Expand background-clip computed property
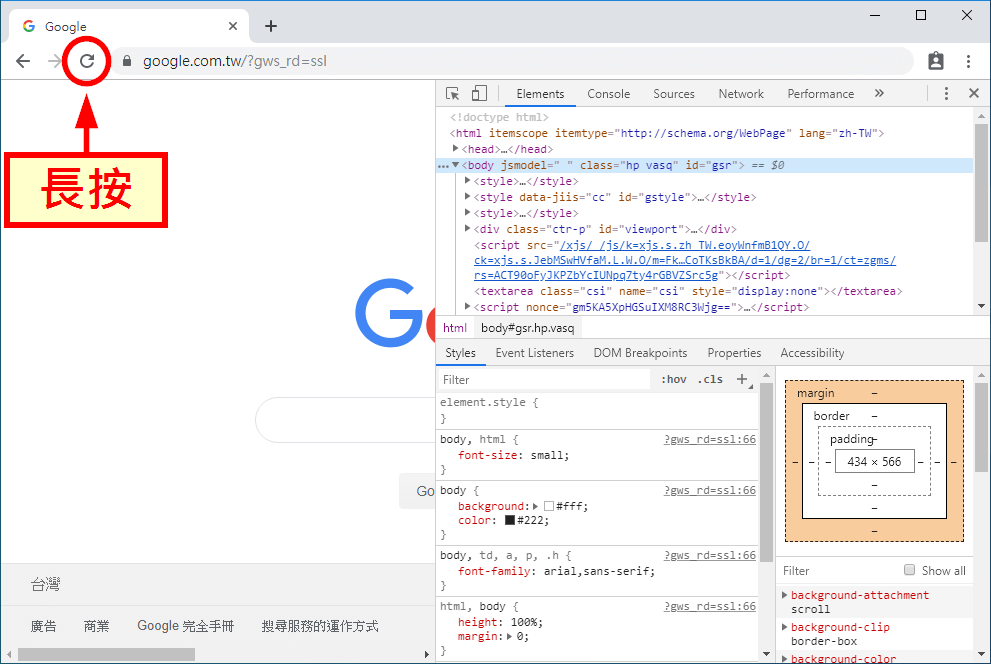 click(x=785, y=627)
